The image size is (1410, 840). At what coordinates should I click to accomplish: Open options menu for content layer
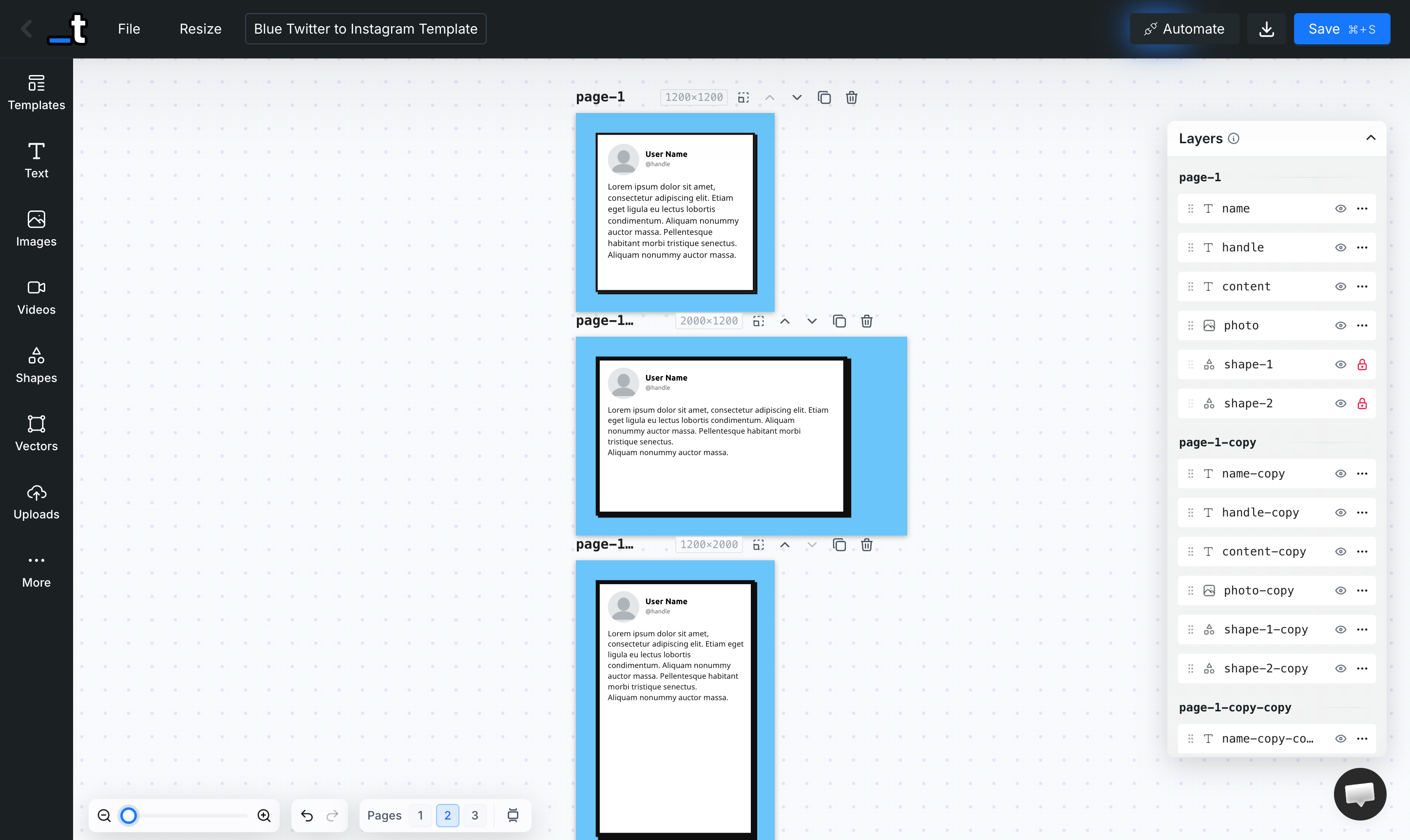pyautogui.click(x=1362, y=286)
